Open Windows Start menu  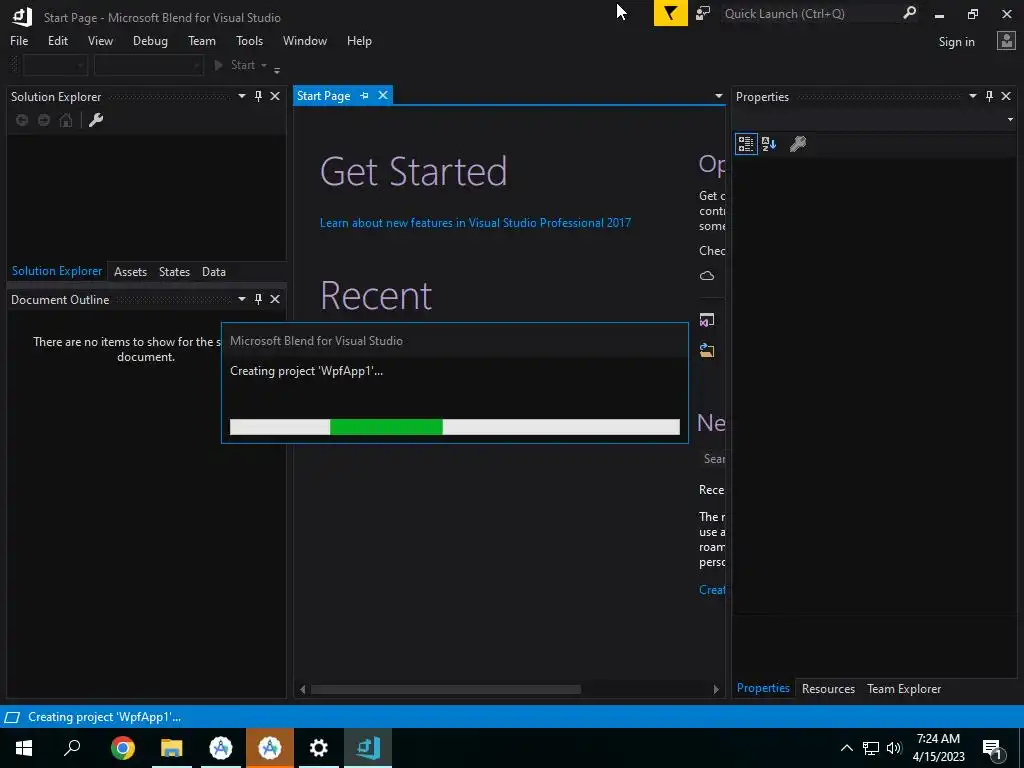pos(24,748)
